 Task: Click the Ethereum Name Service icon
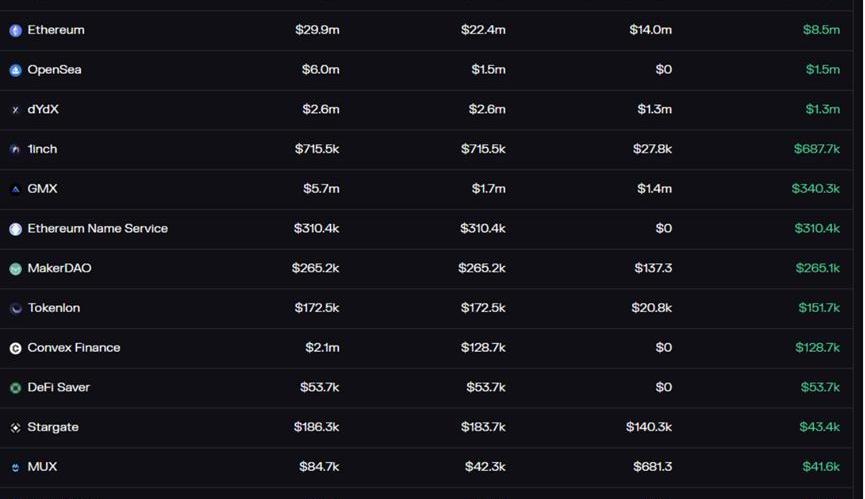(x=15, y=229)
